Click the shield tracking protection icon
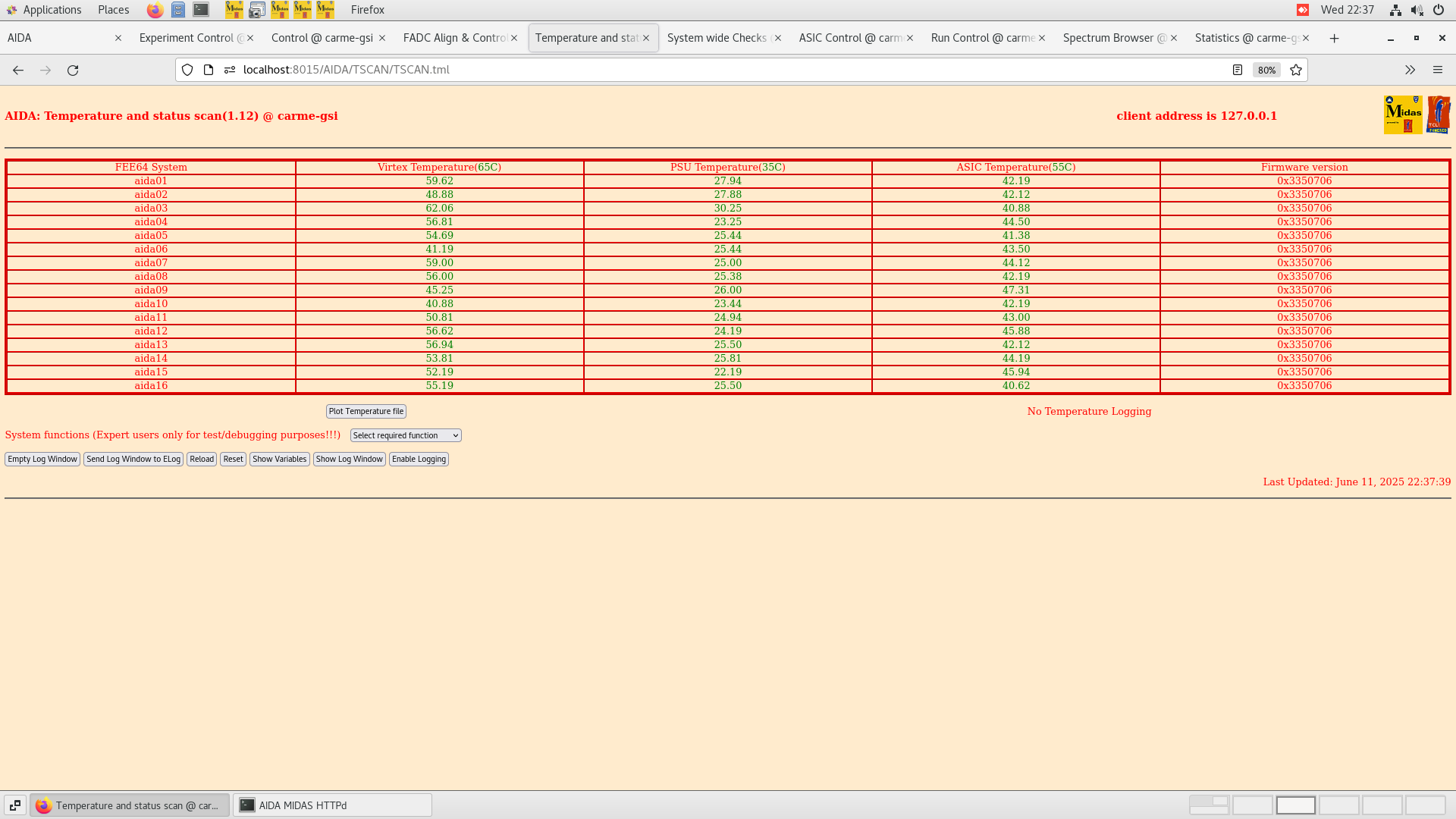The width and height of the screenshot is (1456, 819). (187, 70)
